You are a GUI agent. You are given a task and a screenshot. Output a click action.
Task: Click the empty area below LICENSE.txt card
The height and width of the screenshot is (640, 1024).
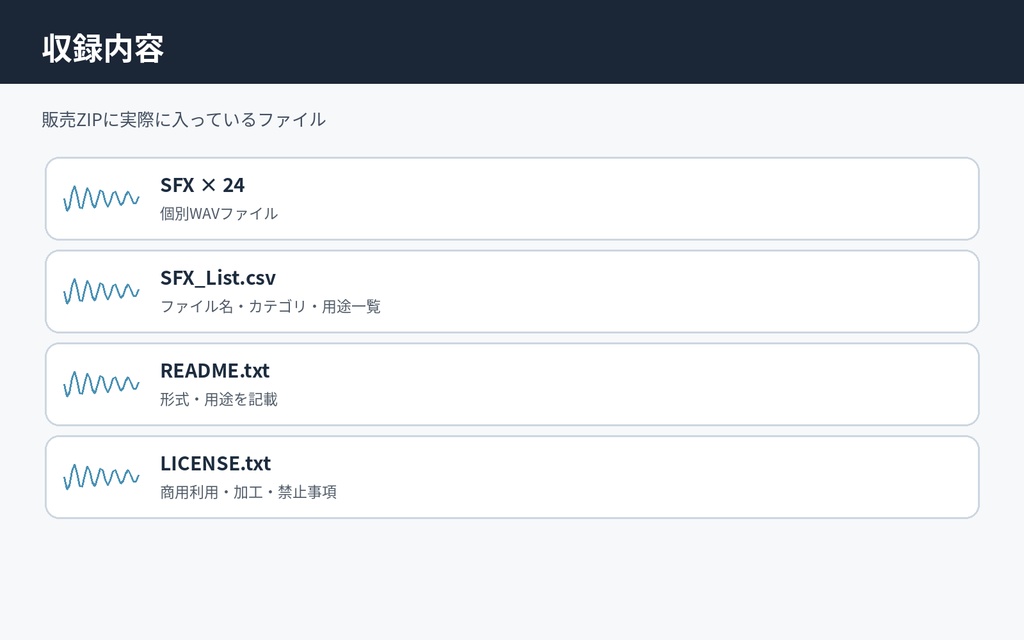[x=512, y=579]
